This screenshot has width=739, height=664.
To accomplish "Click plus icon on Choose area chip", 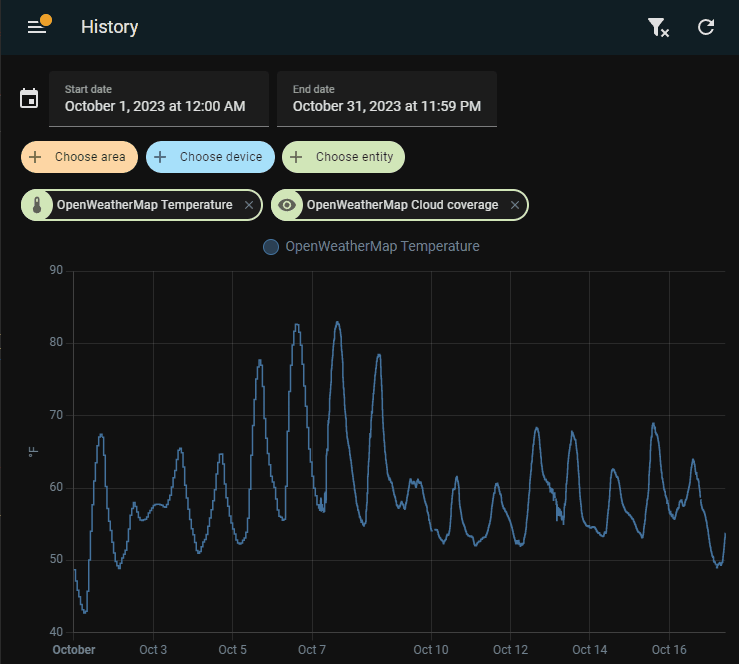I will tap(35, 157).
